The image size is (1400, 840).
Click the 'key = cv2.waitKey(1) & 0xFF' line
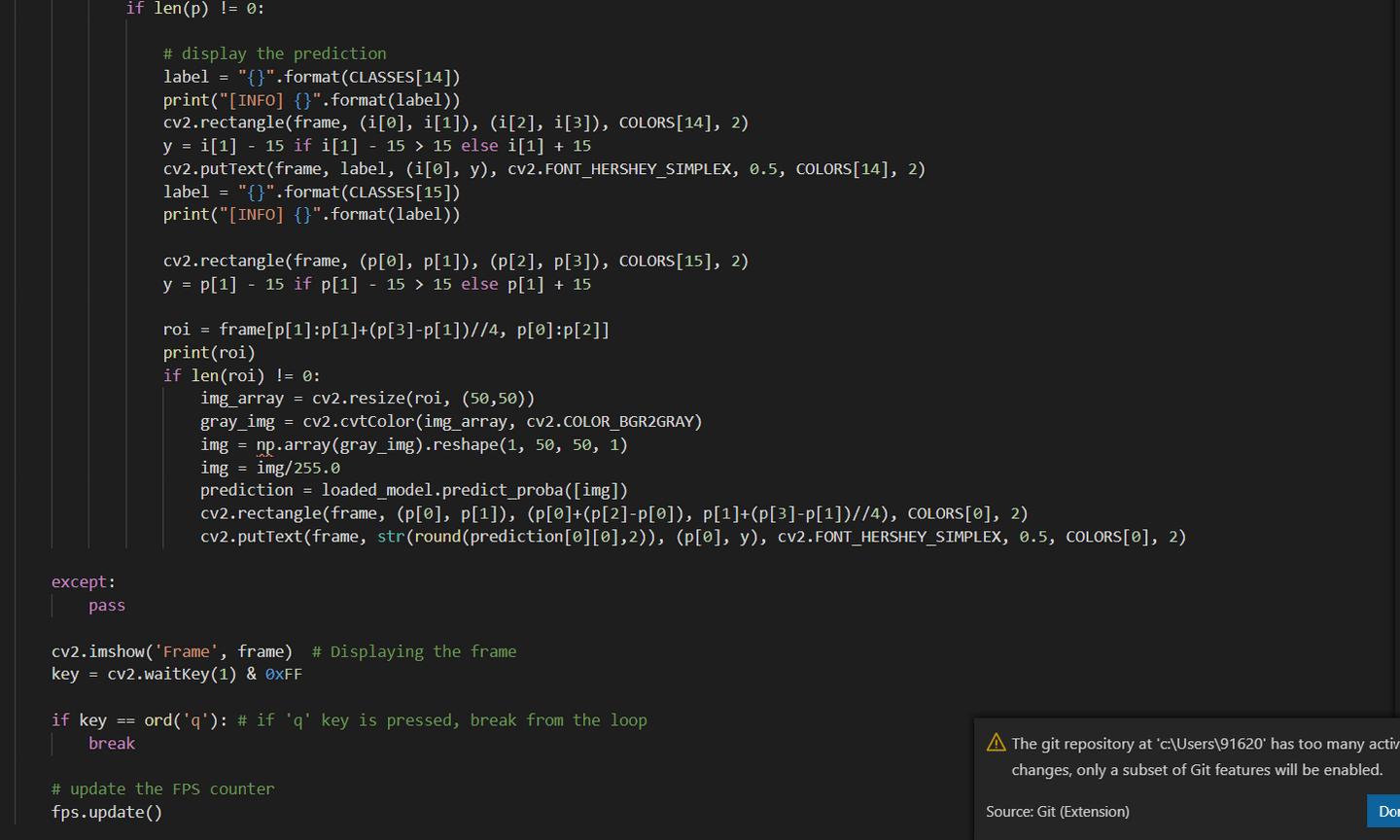coord(177,675)
